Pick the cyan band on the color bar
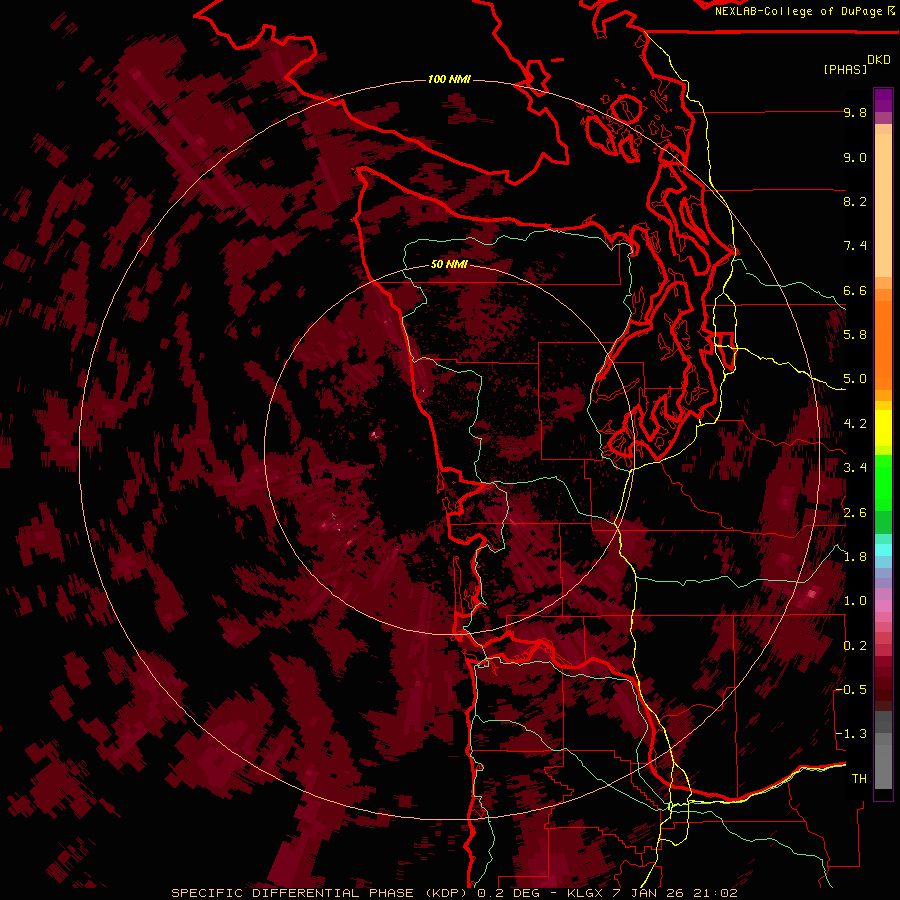The image size is (900, 900). coord(883,549)
